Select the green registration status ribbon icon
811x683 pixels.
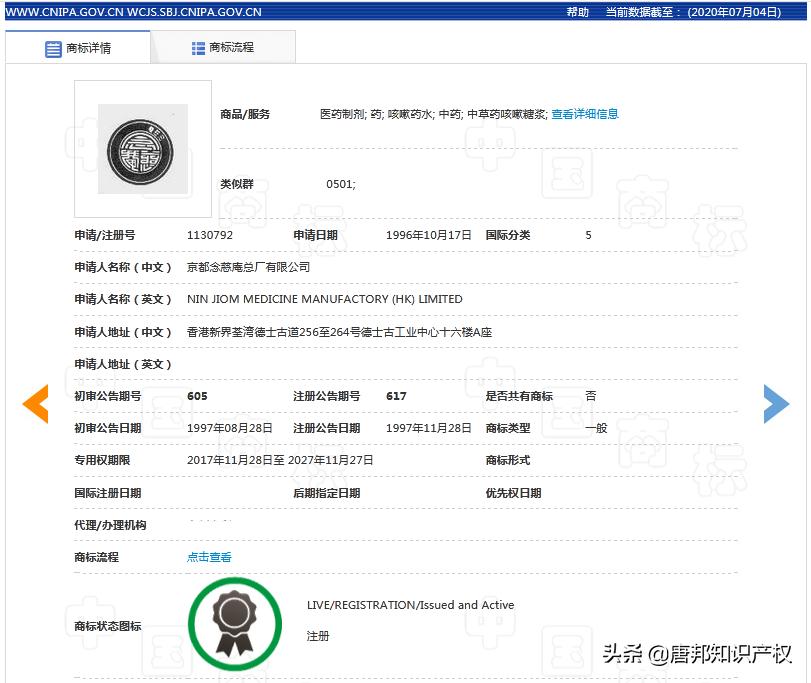pyautogui.click(x=235, y=622)
